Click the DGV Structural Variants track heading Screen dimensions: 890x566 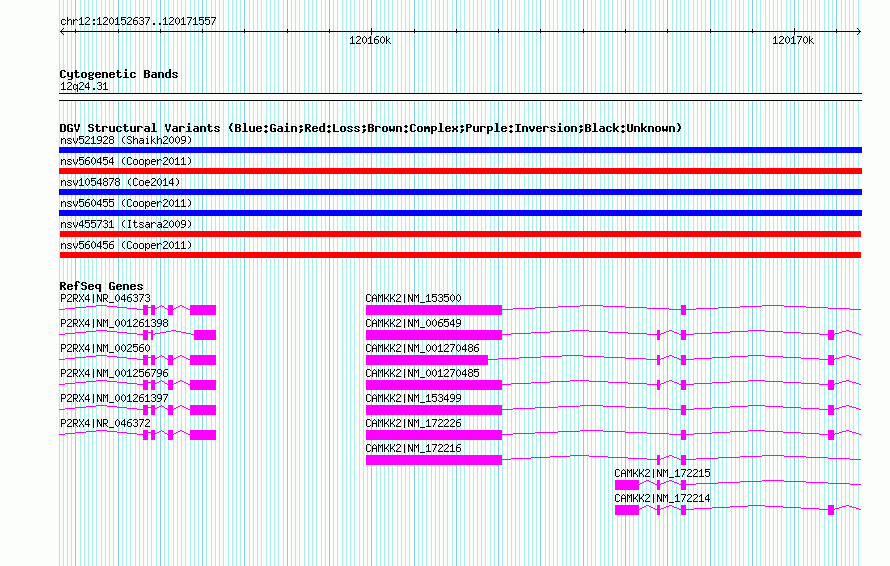pos(370,128)
